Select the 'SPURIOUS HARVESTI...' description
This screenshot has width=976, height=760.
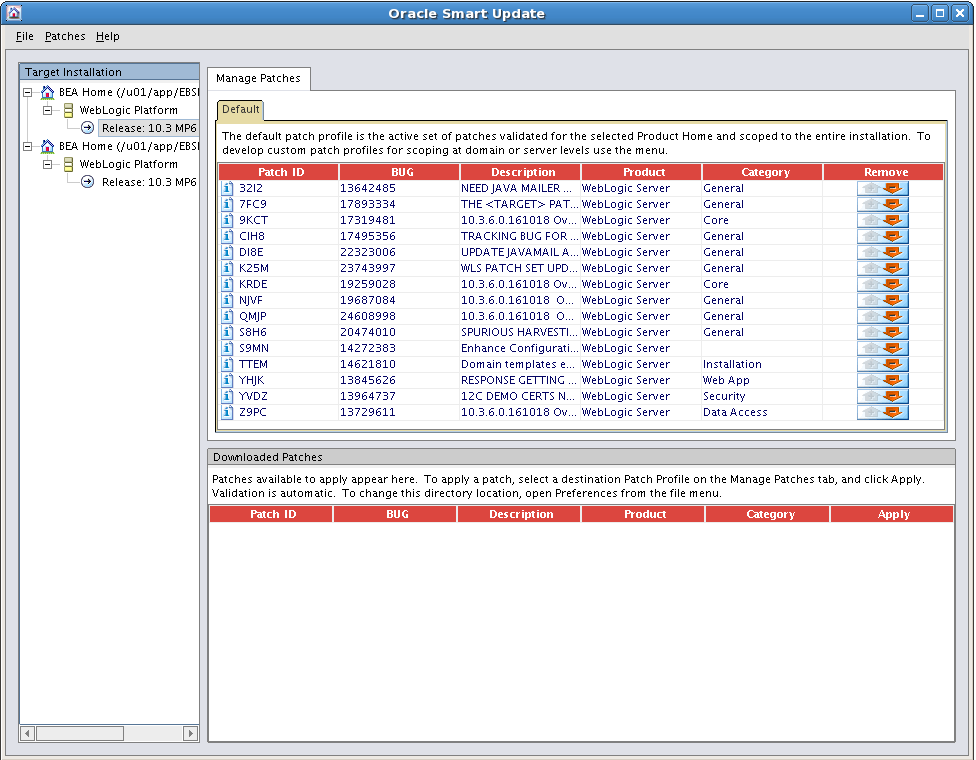tap(519, 332)
